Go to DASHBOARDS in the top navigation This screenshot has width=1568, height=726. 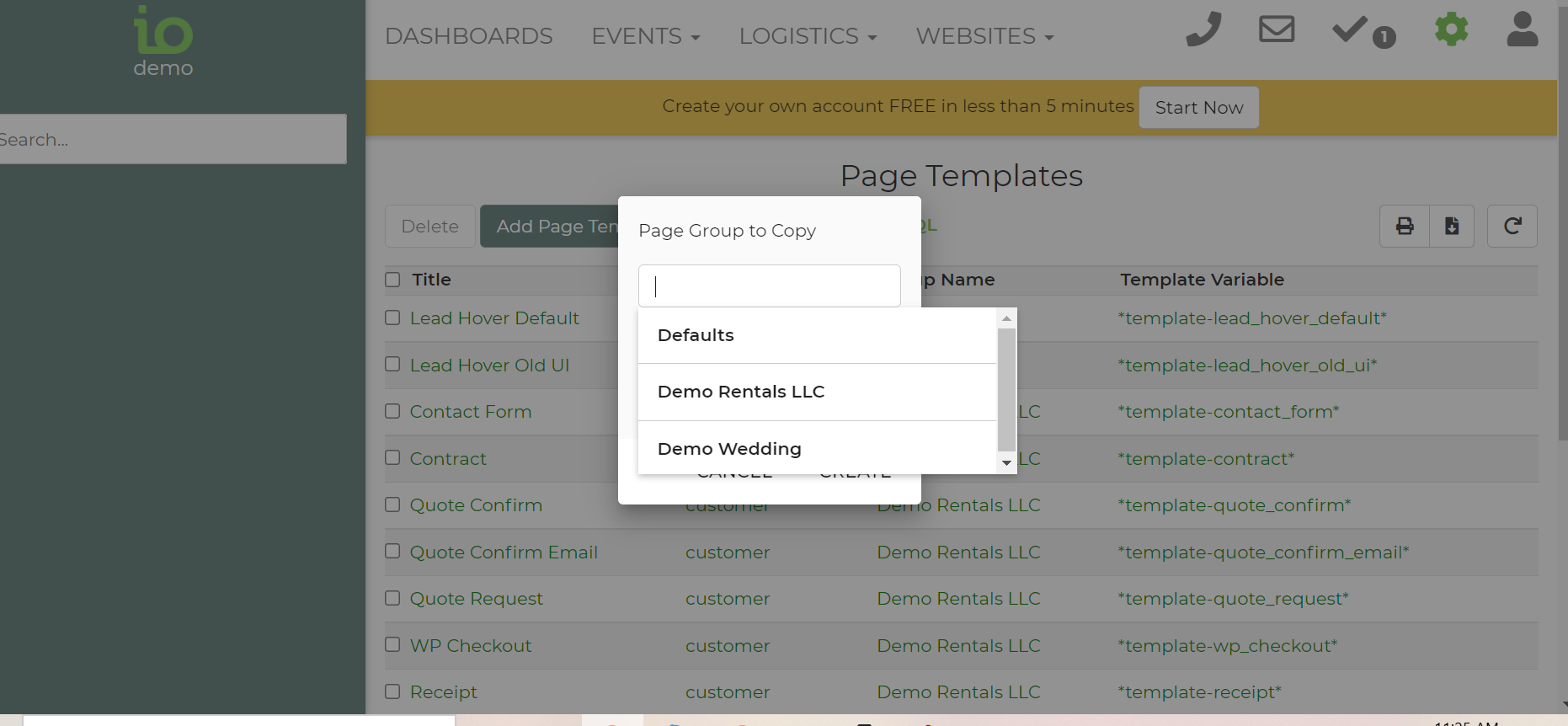[468, 36]
